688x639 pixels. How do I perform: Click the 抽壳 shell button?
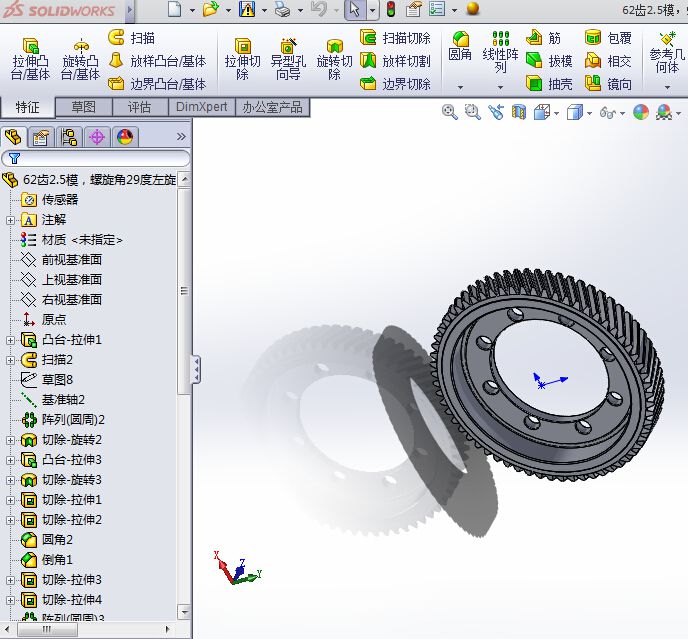tap(550, 84)
